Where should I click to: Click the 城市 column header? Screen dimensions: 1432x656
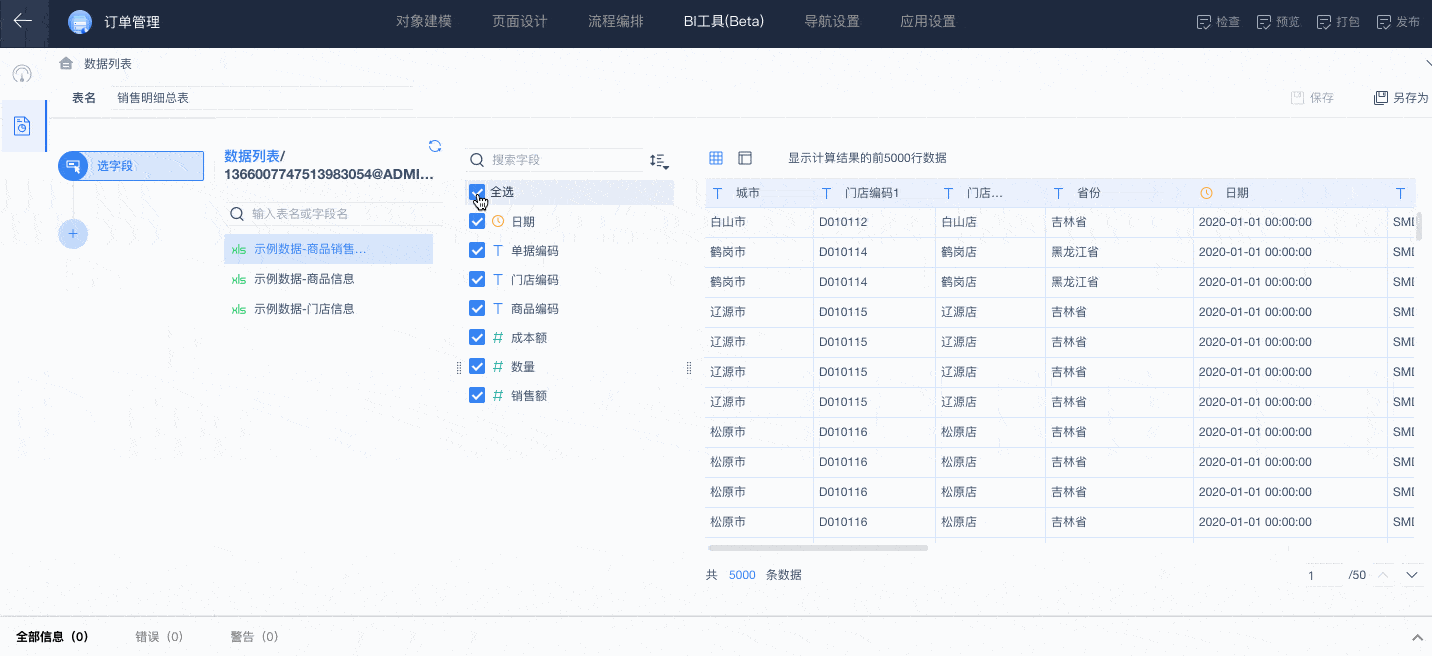[x=759, y=193]
